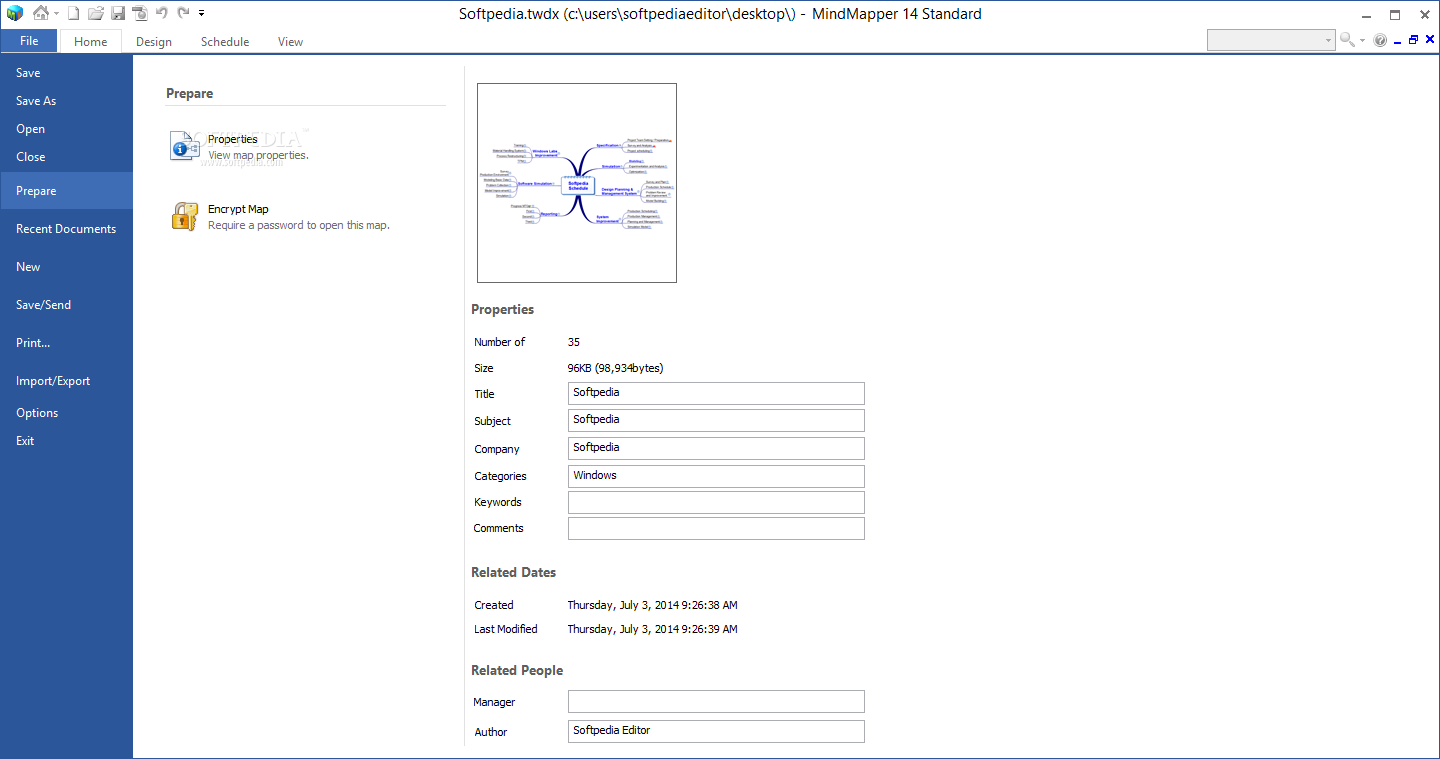
Task: Switch to the View ribbon tab
Action: click(x=290, y=42)
